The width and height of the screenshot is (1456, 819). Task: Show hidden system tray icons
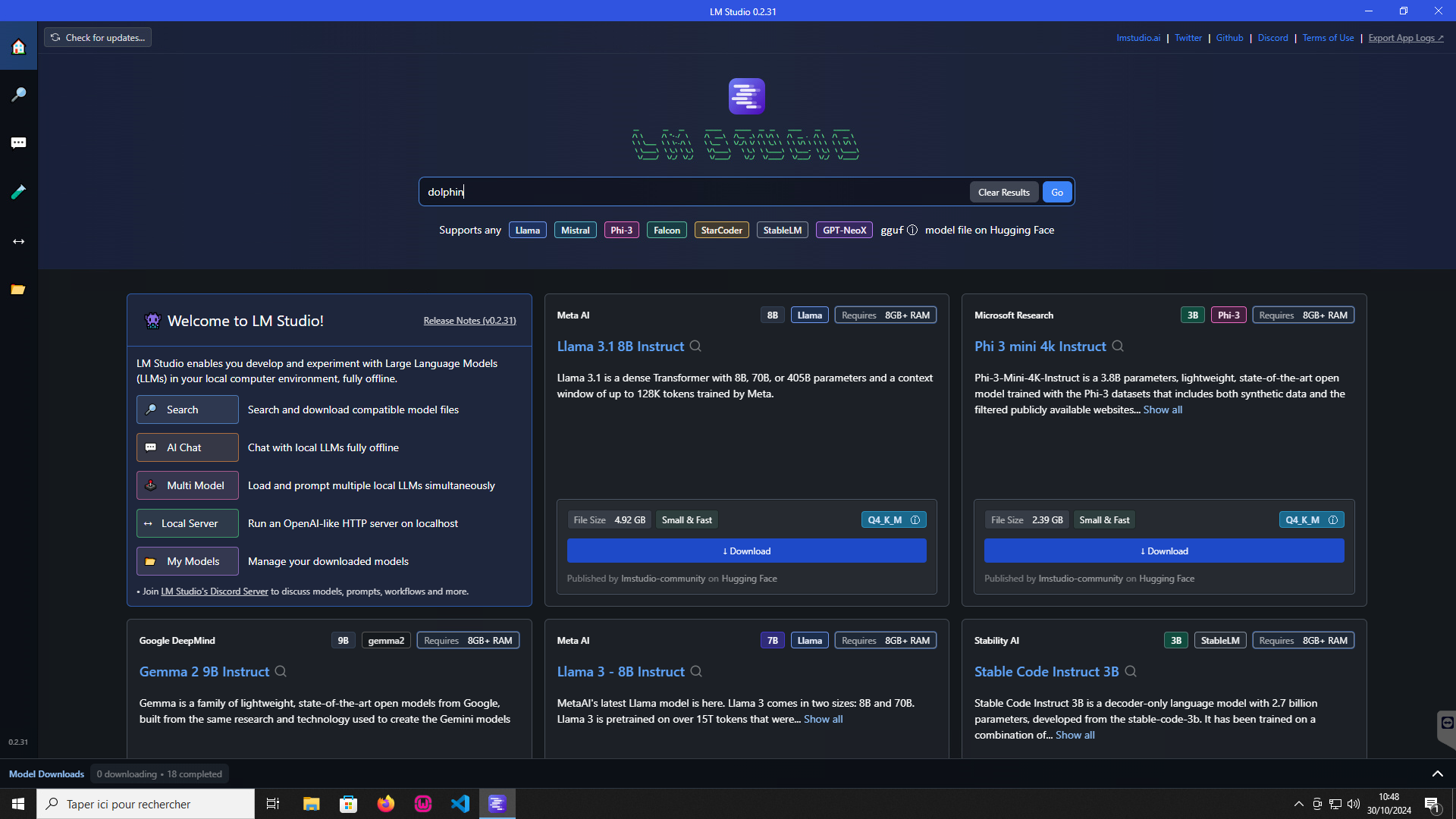coord(1298,804)
